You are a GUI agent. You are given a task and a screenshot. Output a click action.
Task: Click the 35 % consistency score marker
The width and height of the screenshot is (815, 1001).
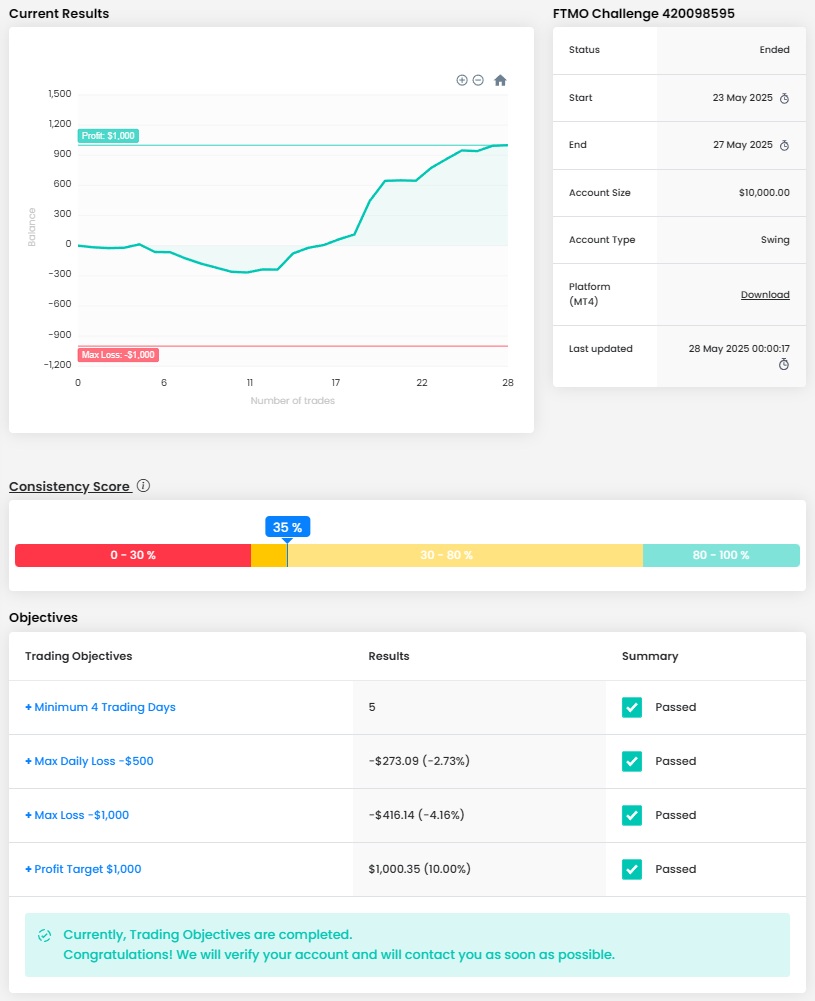(287, 527)
